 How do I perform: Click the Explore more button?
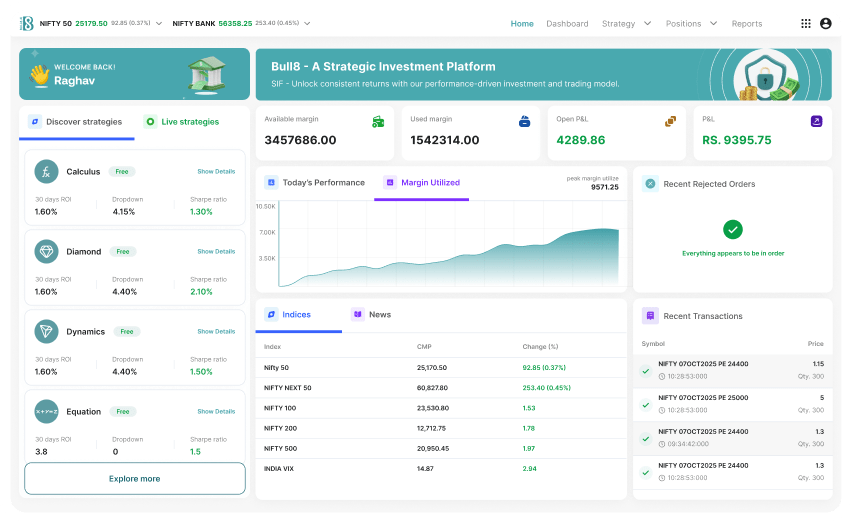[135, 479]
